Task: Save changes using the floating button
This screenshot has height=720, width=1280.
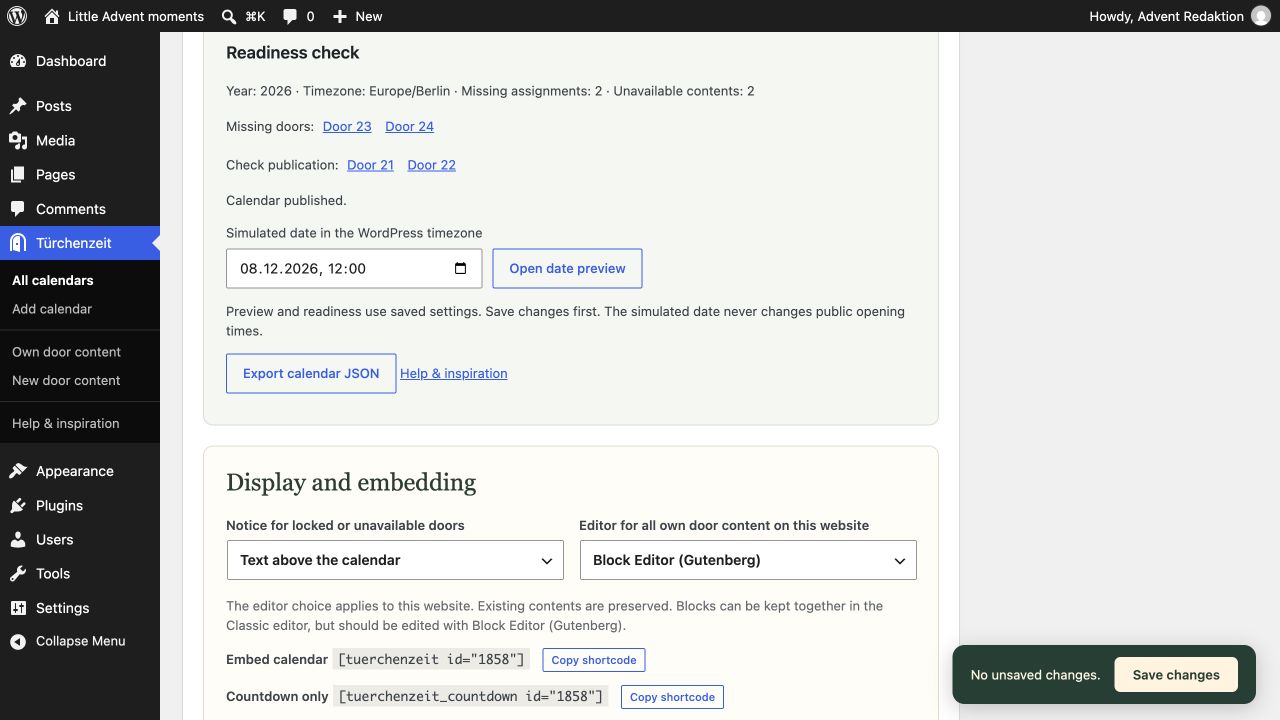Action: [x=1176, y=675]
